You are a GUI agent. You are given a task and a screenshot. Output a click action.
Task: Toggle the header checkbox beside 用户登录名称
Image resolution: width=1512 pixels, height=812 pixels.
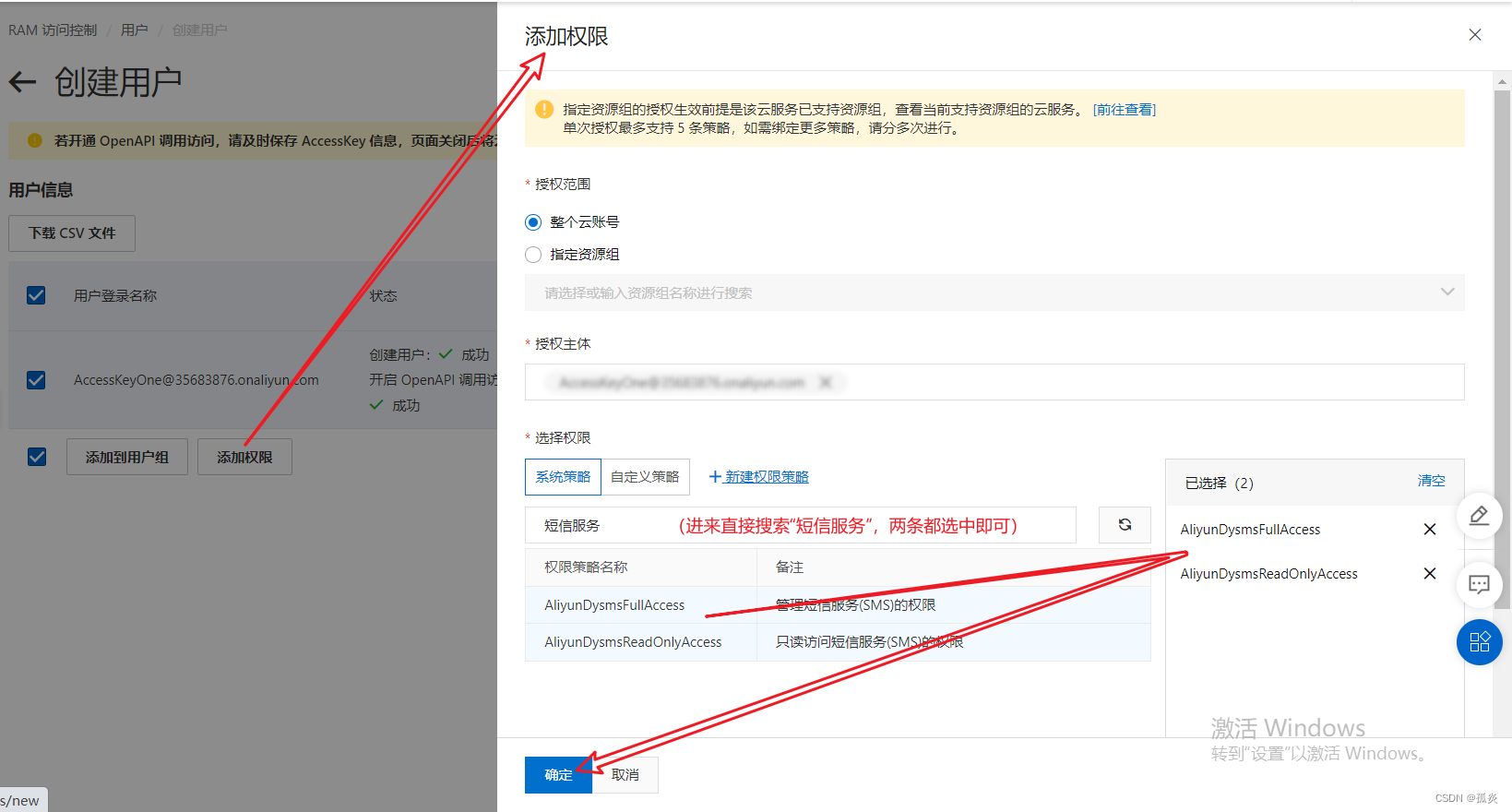click(x=36, y=295)
